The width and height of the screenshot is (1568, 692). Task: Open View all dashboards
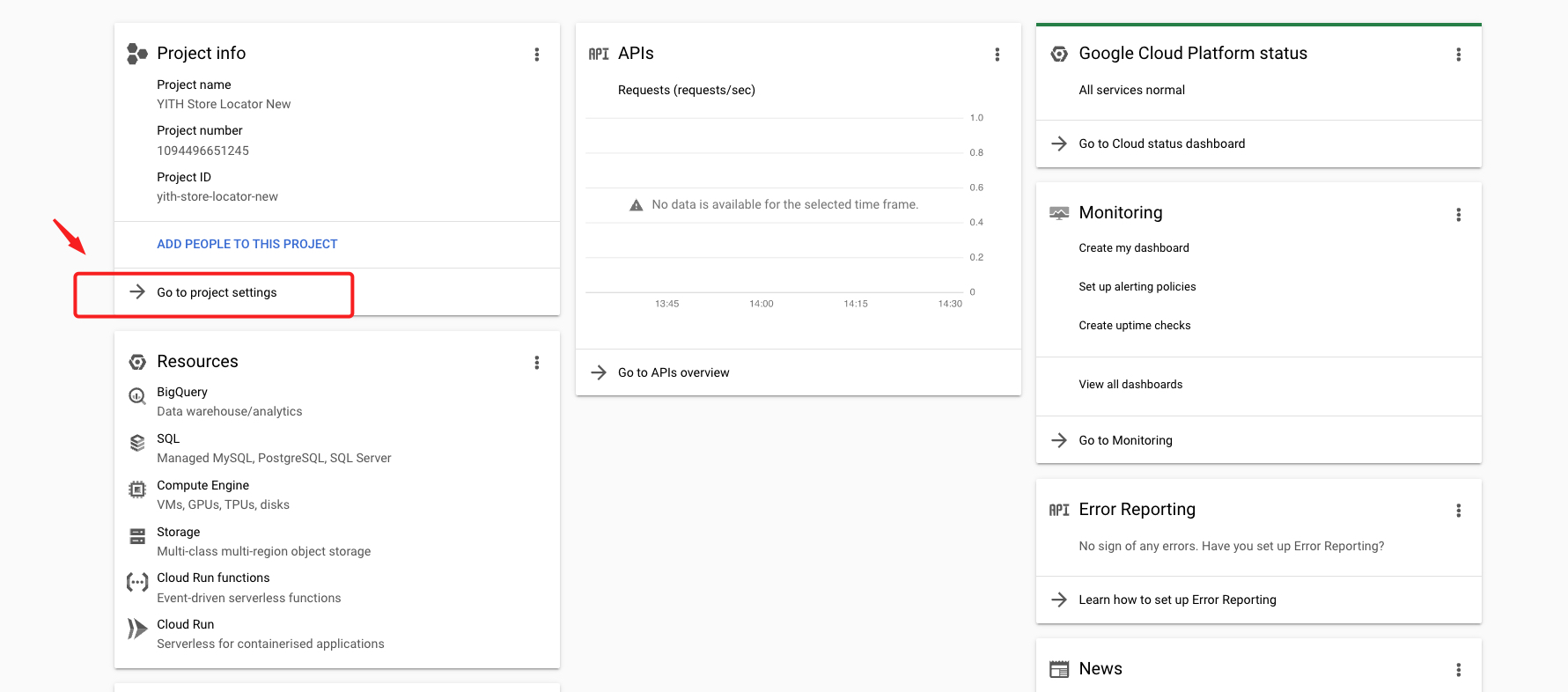click(1130, 385)
